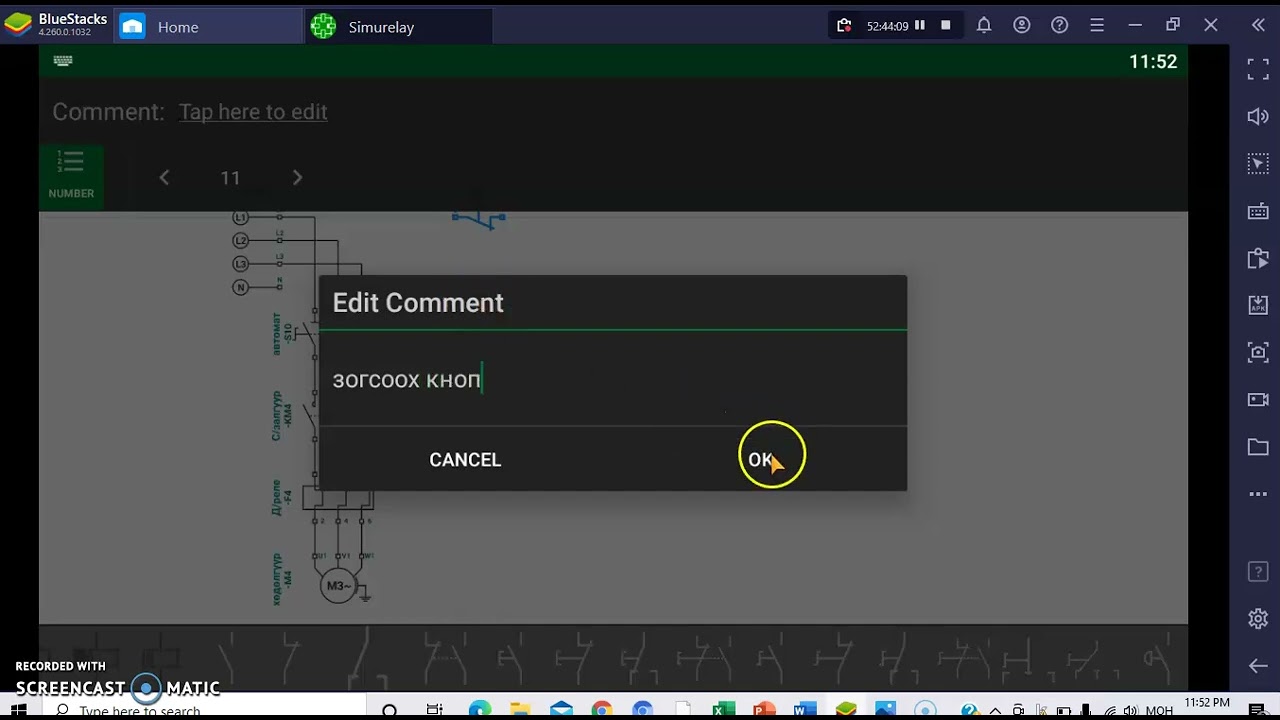Image resolution: width=1280 pixels, height=720 pixels.
Task: Open keyboard game controls in sidebar
Action: click(x=1258, y=211)
